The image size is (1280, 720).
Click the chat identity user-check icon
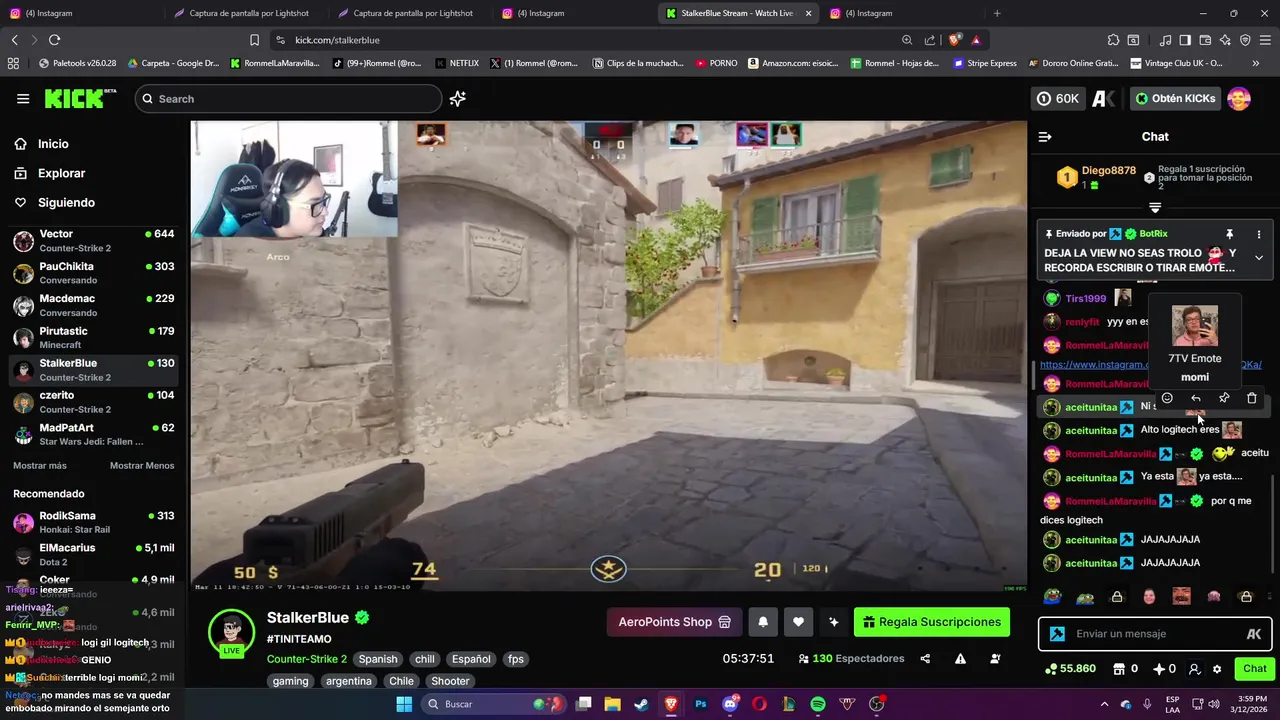(1194, 669)
